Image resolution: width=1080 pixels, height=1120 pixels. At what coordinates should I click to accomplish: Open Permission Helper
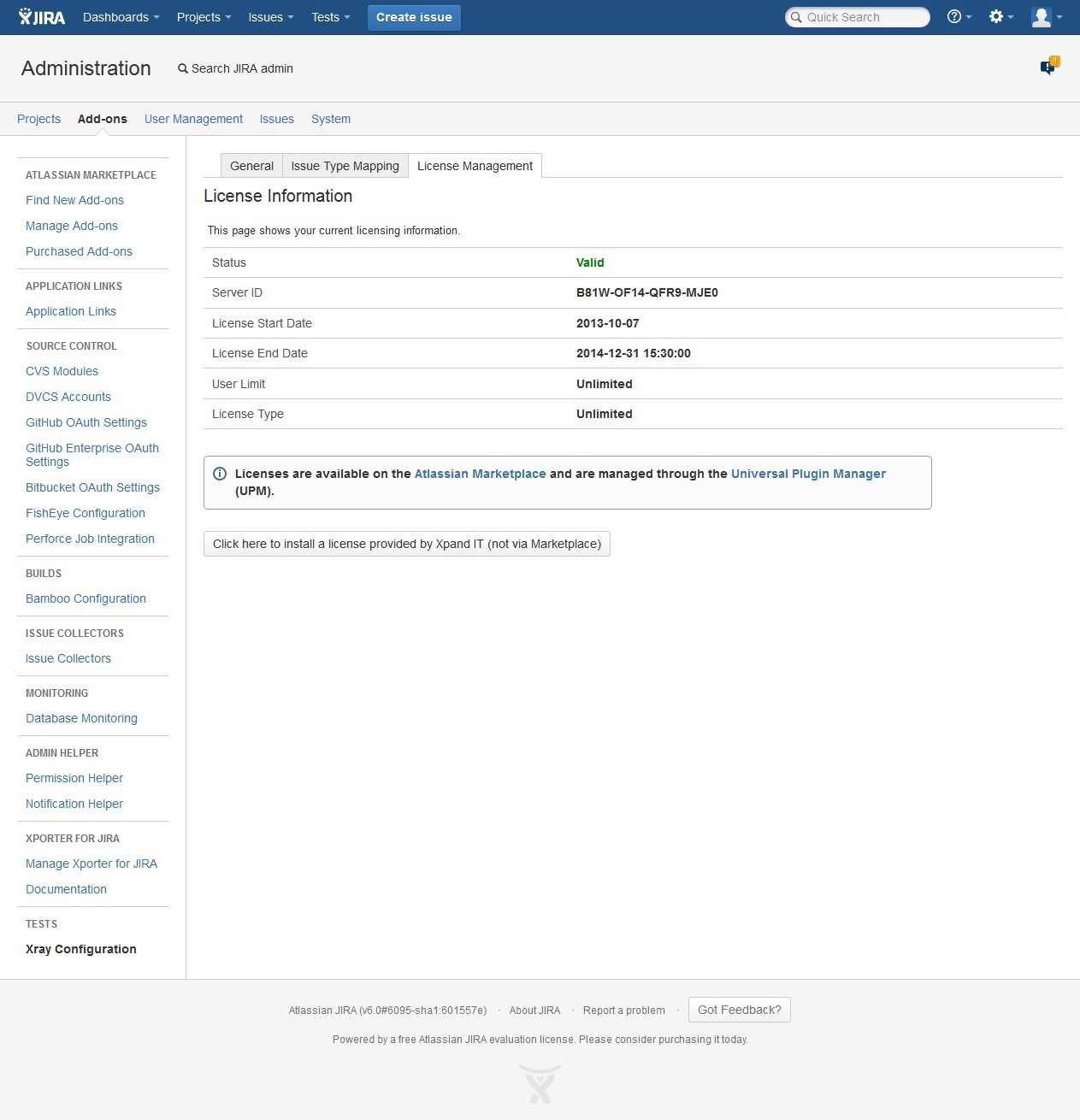(x=74, y=778)
